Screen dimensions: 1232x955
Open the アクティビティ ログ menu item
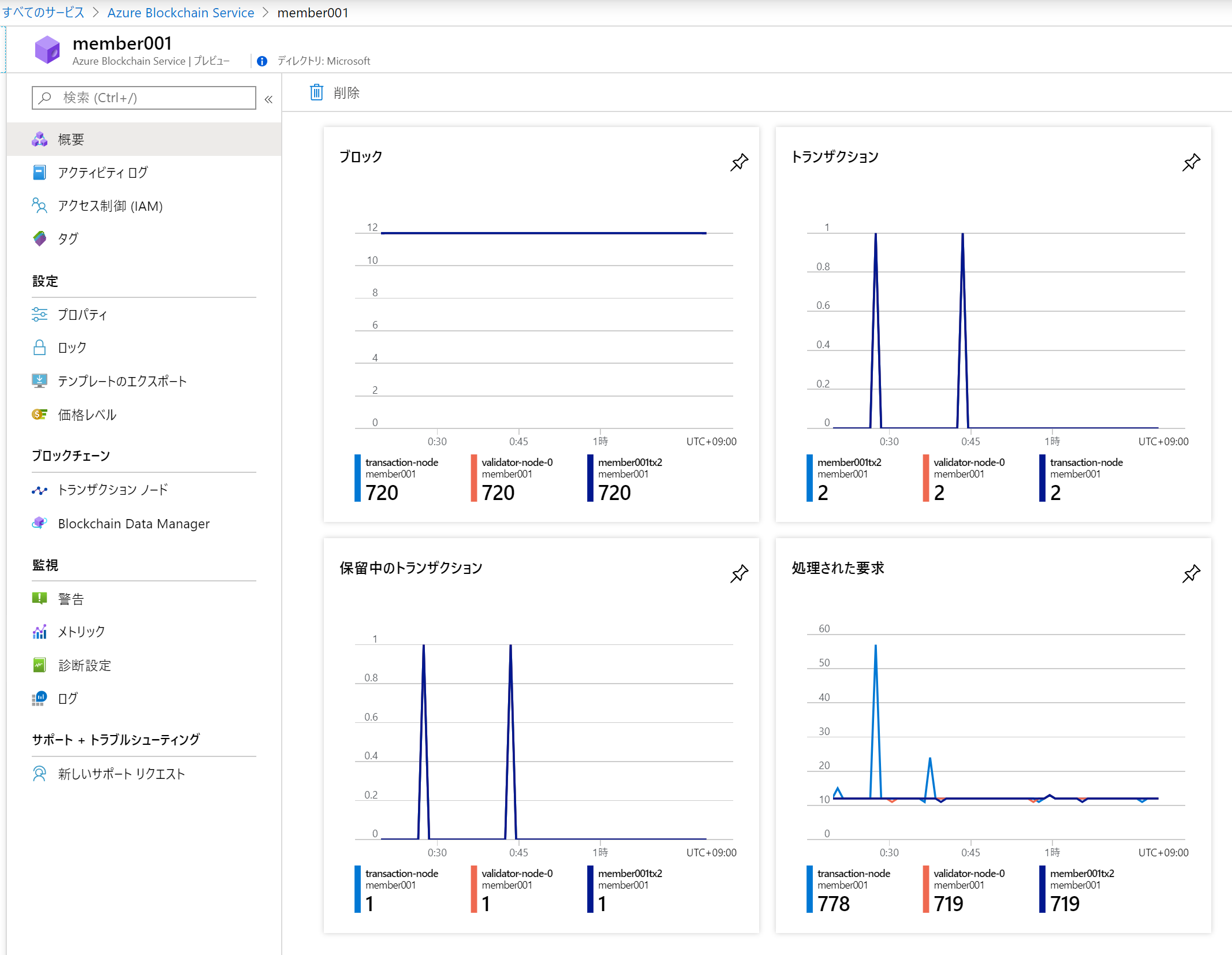click(x=103, y=173)
